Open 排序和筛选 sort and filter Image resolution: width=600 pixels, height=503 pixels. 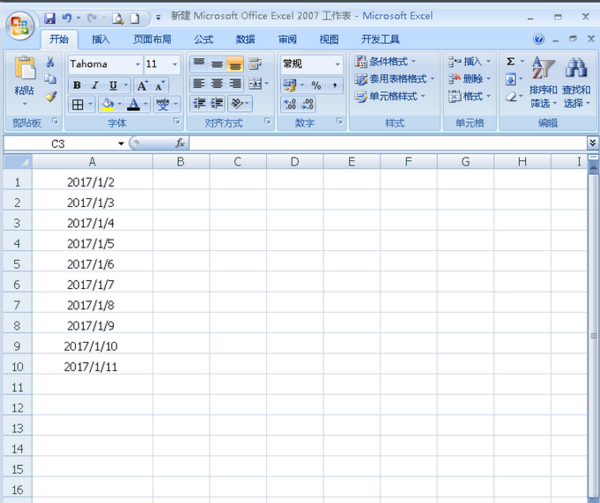tap(543, 82)
